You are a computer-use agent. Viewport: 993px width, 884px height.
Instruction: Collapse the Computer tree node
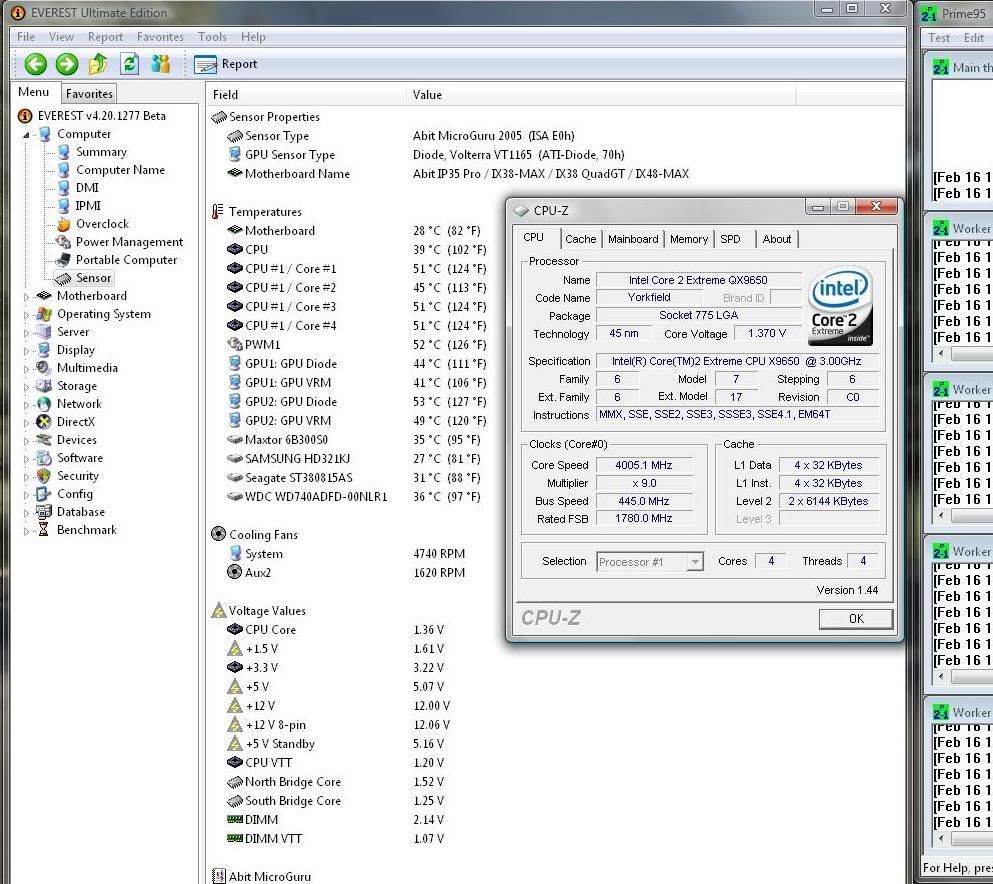27,134
